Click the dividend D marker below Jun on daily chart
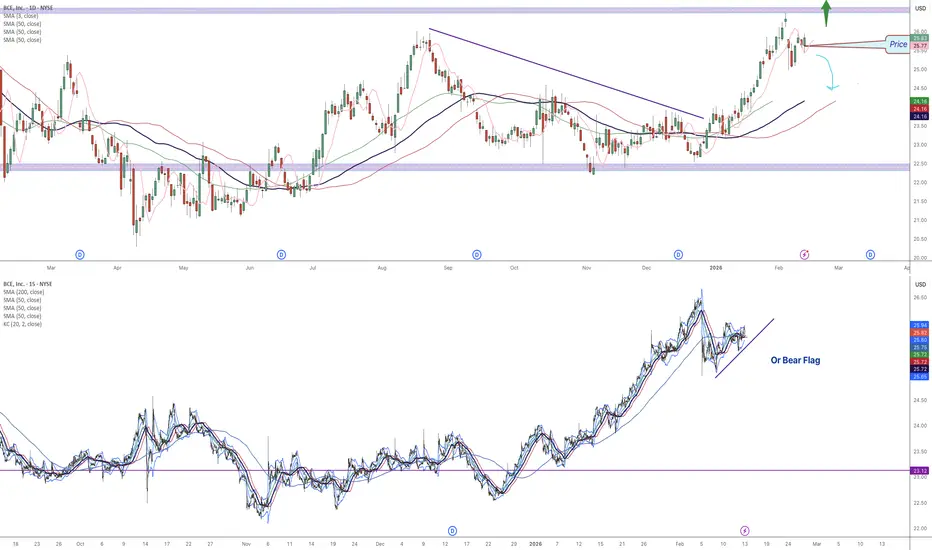Viewport: 932px width, 550px height. pyautogui.click(x=281, y=254)
